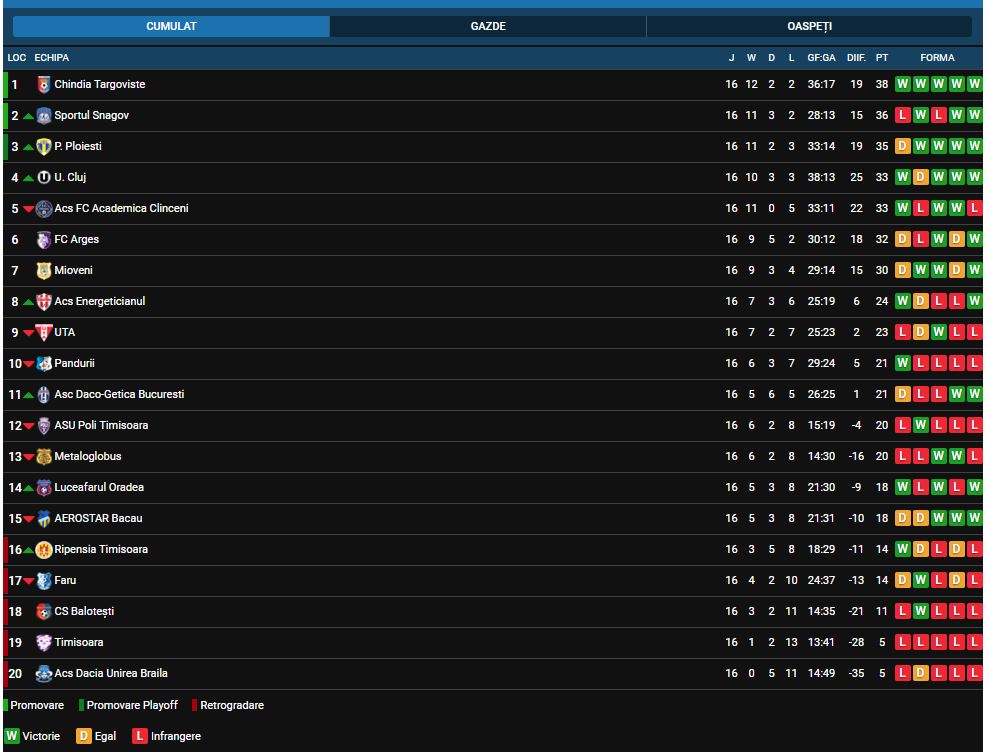Click the Sportul Snagov team logo
Screen dimensions: 989x752
44,115
